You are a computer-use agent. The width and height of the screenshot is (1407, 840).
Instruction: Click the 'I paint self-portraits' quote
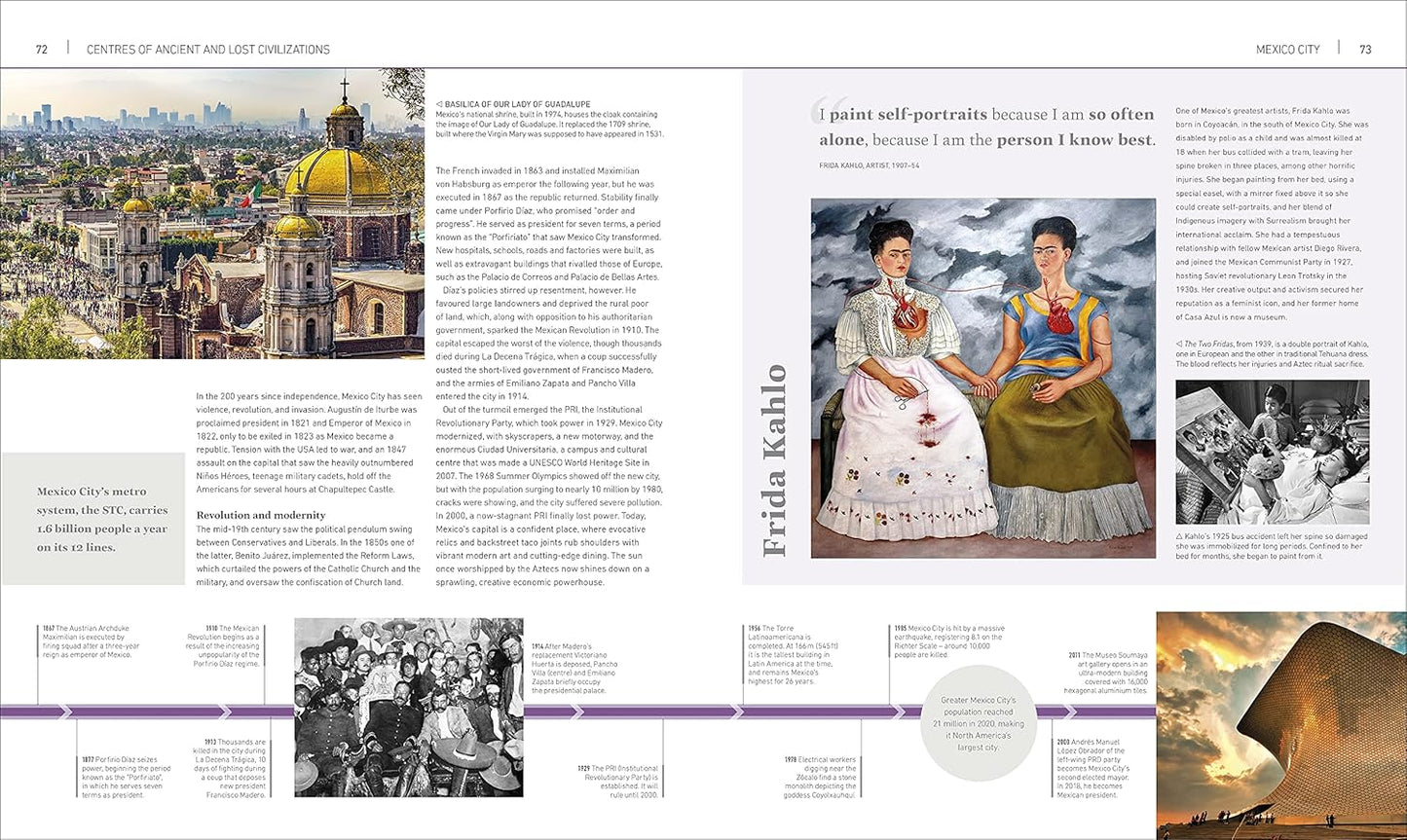click(x=985, y=127)
